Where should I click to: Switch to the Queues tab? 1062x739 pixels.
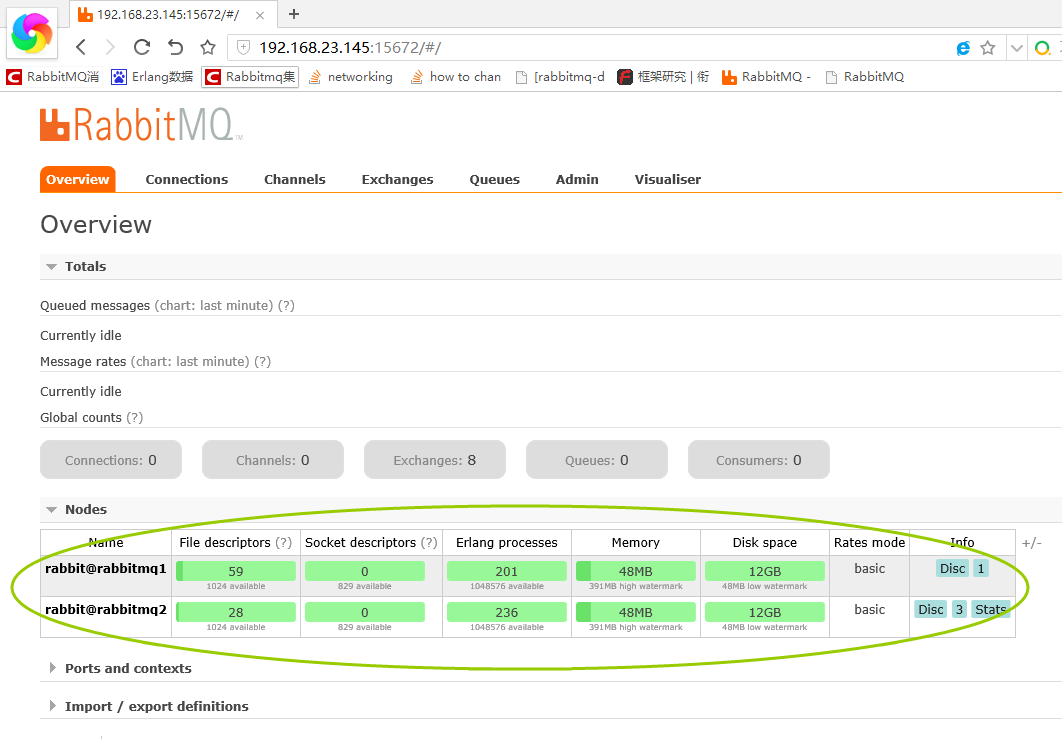click(494, 180)
